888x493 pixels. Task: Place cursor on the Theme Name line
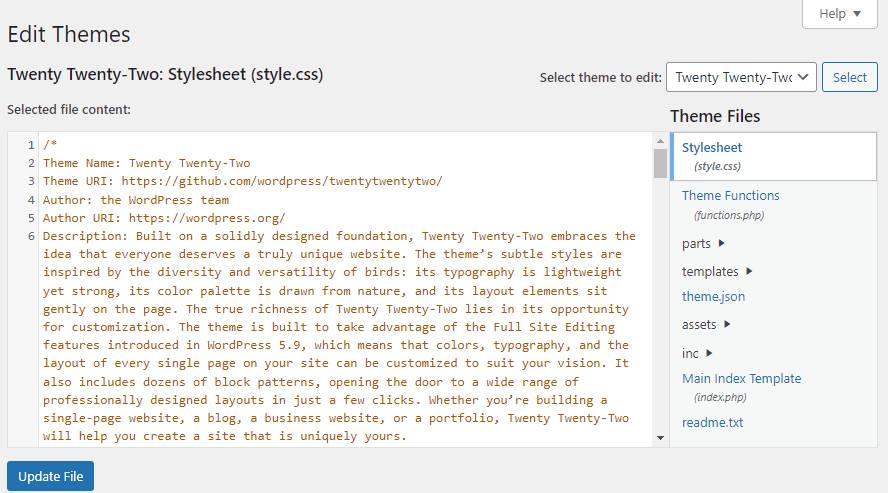tap(146, 163)
